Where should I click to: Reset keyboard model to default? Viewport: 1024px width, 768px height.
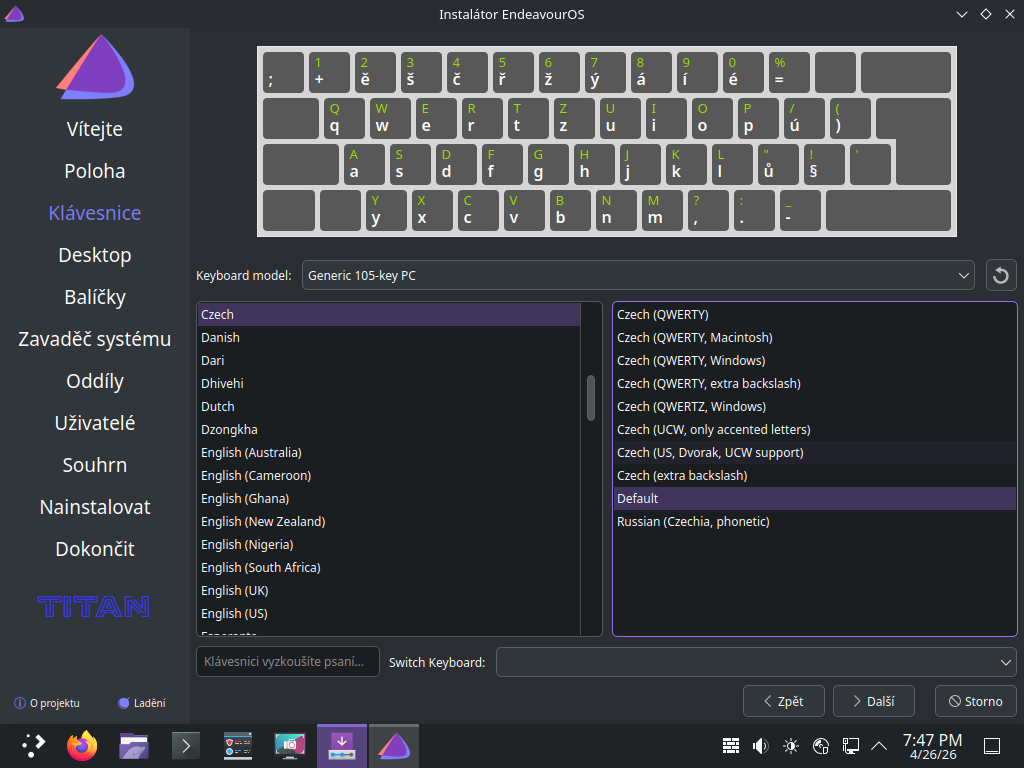tap(1001, 275)
